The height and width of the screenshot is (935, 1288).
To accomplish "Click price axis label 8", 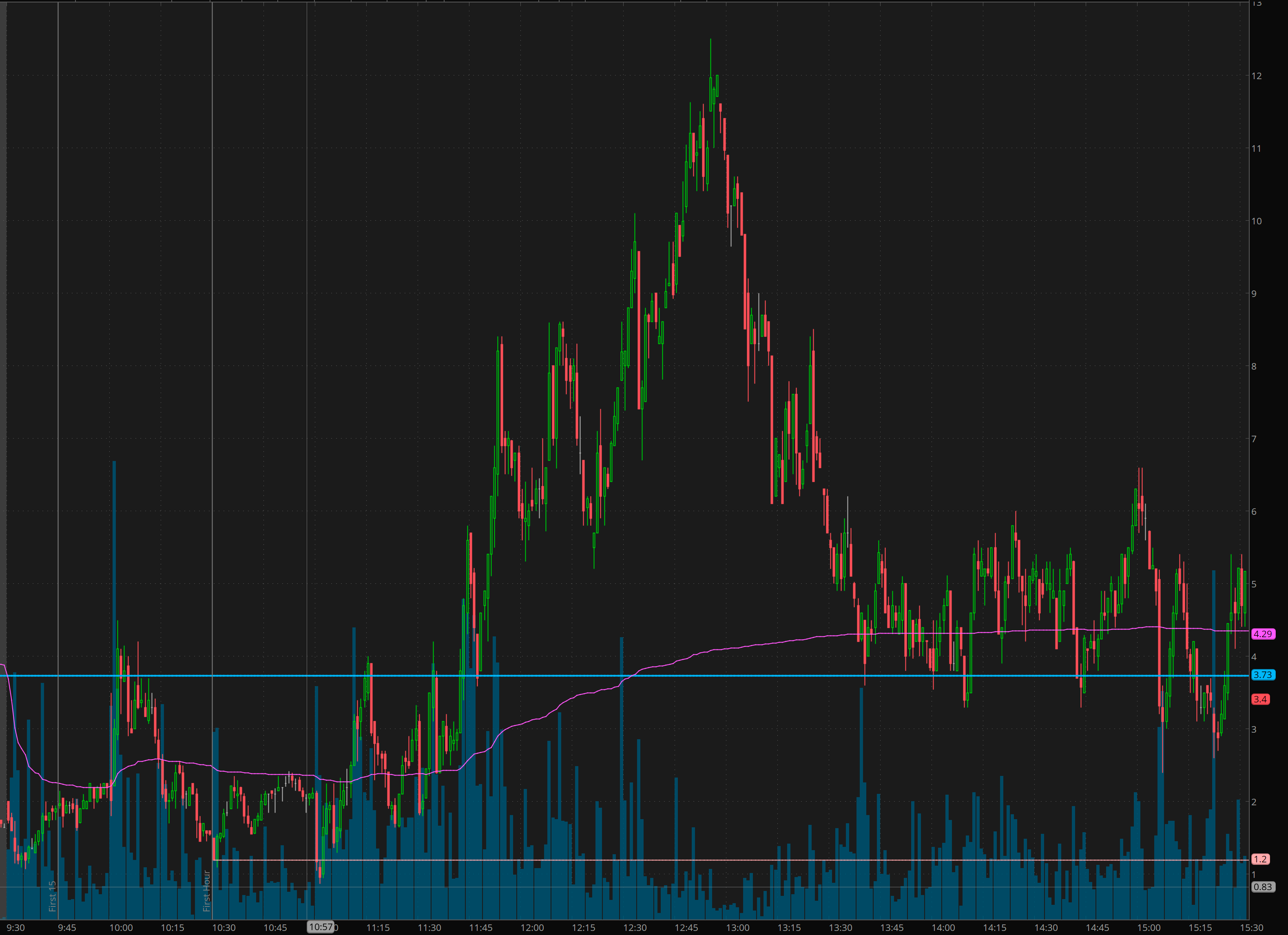I will pos(1254,366).
